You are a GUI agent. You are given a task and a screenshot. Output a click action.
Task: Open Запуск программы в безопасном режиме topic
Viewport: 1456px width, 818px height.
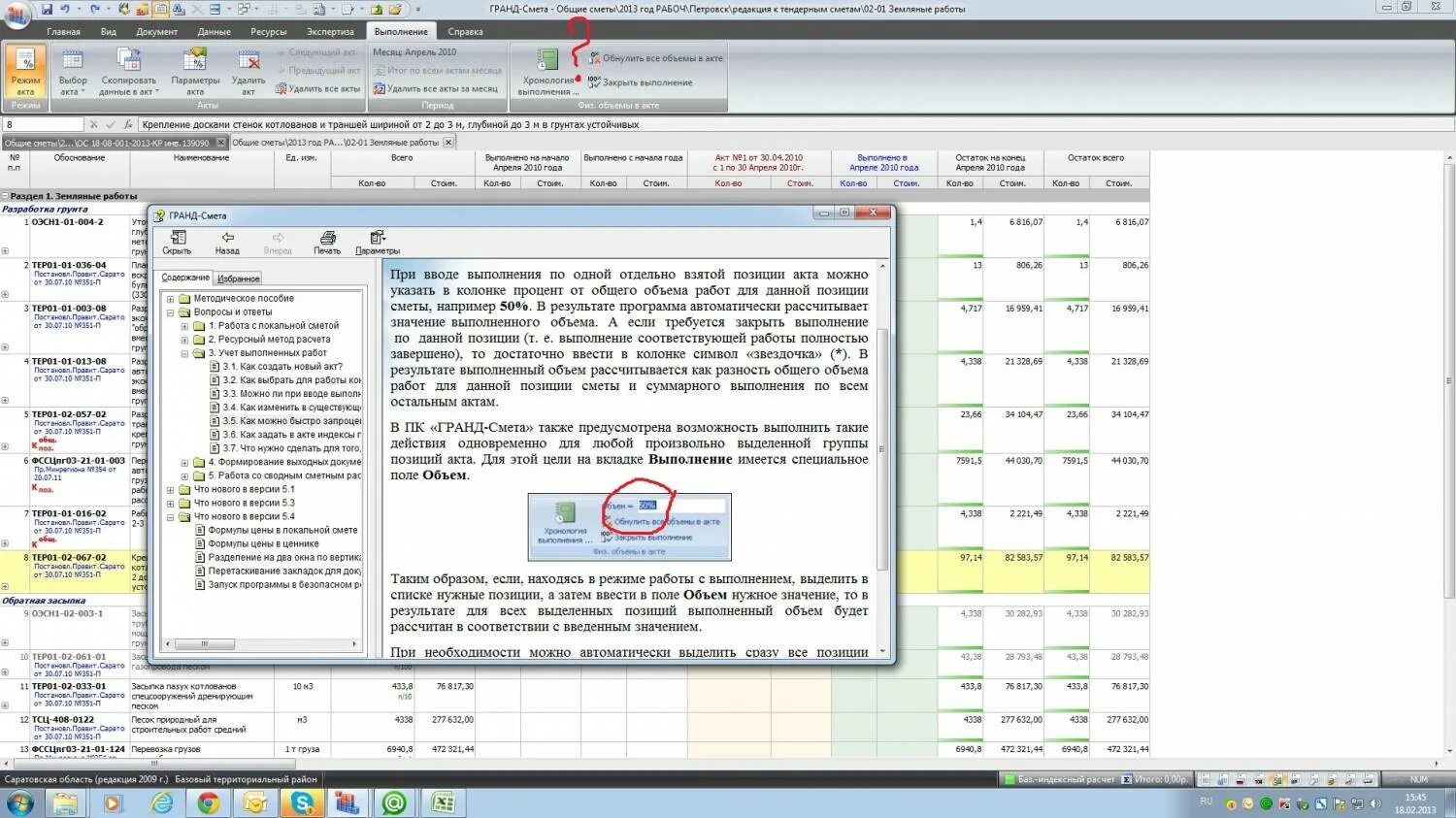pos(284,585)
